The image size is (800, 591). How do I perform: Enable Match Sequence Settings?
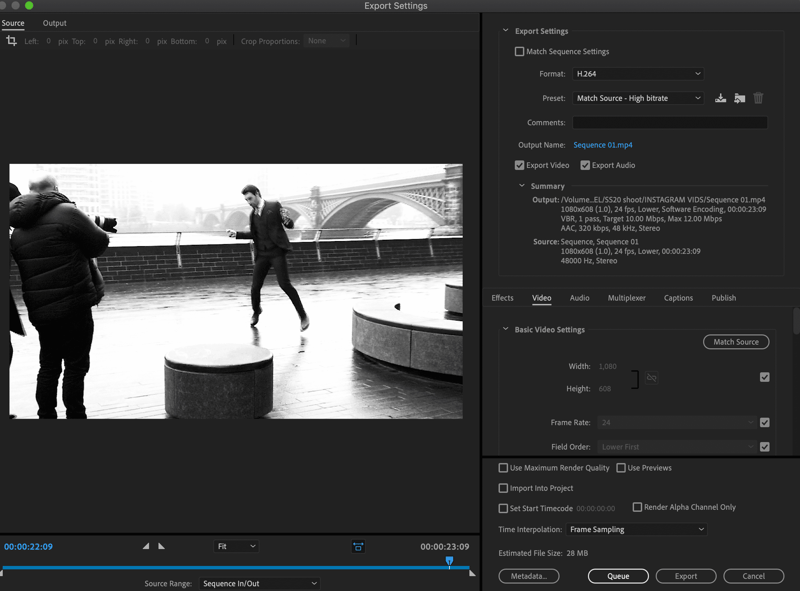(x=520, y=51)
